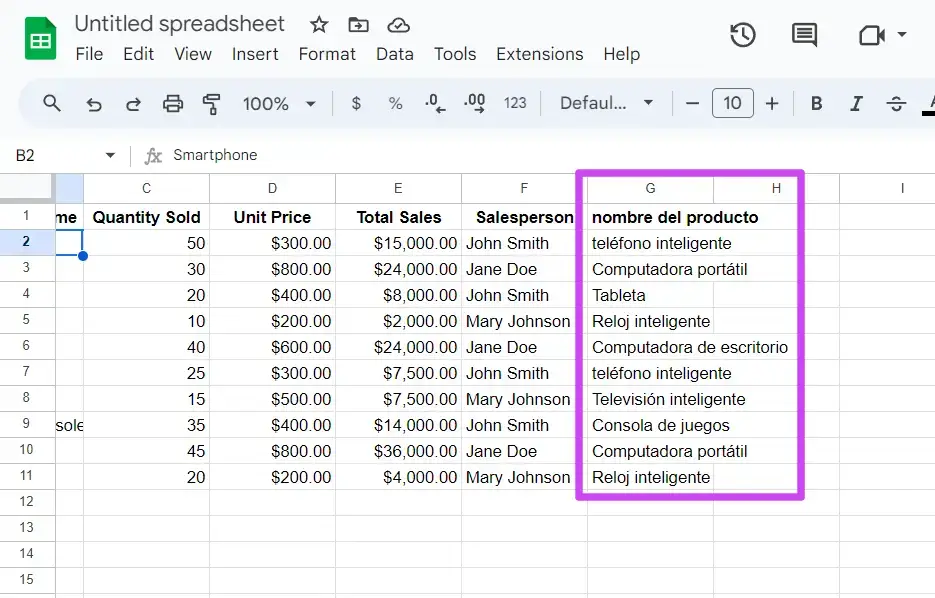Image resolution: width=935 pixels, height=598 pixels.
Task: Open the Format menu
Action: (327, 54)
